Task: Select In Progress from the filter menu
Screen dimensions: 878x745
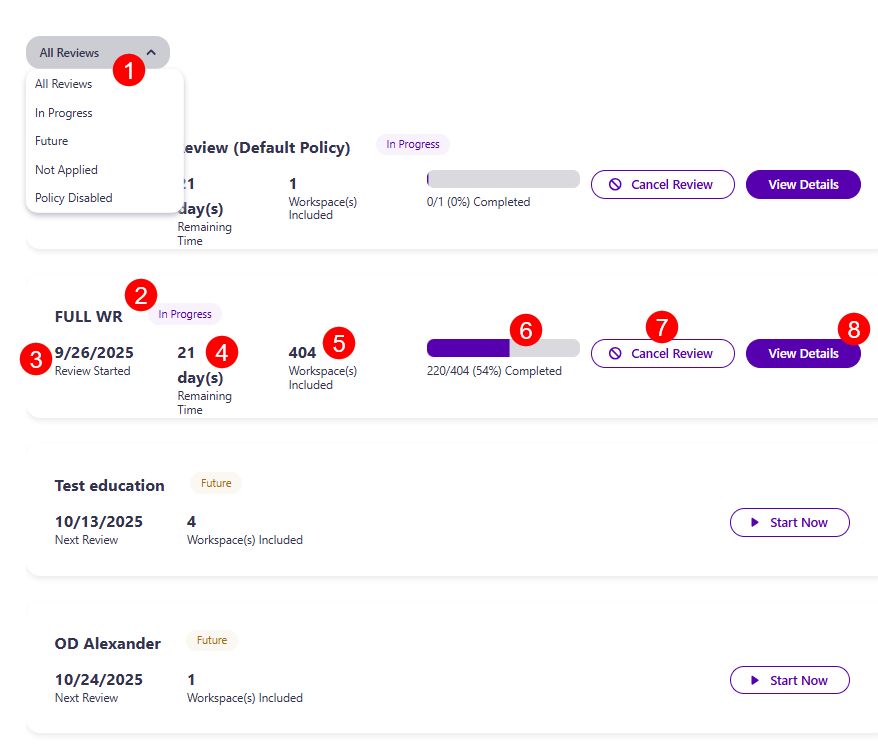Action: click(63, 112)
